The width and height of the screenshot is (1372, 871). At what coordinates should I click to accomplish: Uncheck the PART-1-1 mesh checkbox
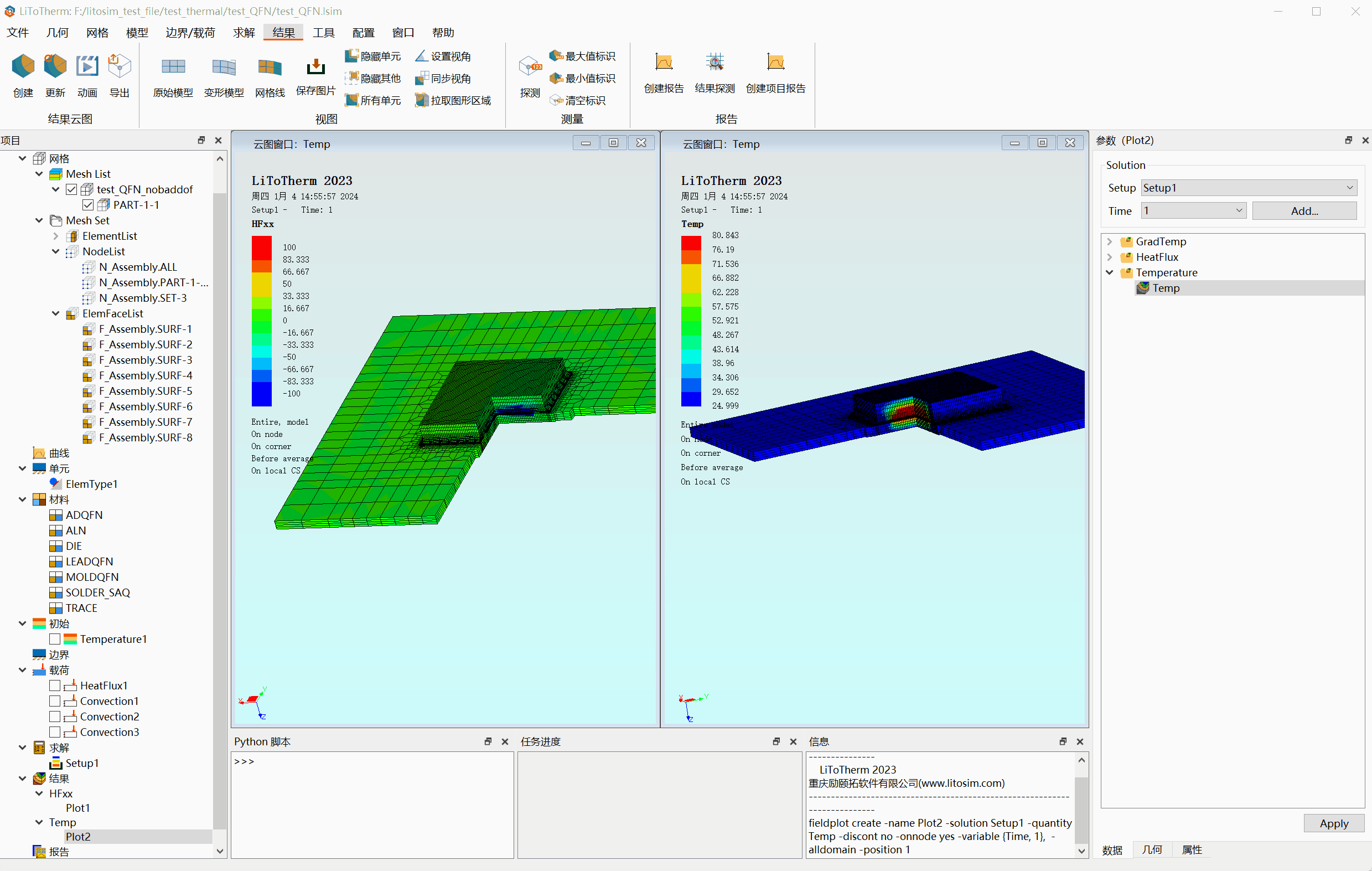pos(88,205)
